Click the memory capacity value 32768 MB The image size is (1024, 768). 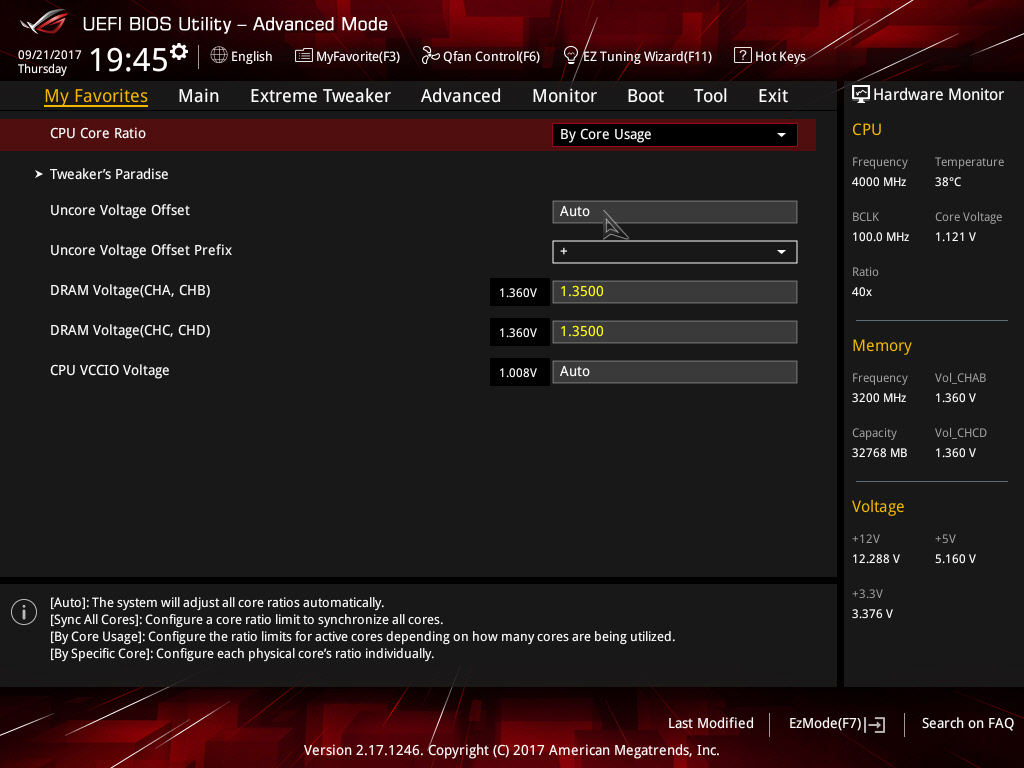[x=880, y=453]
